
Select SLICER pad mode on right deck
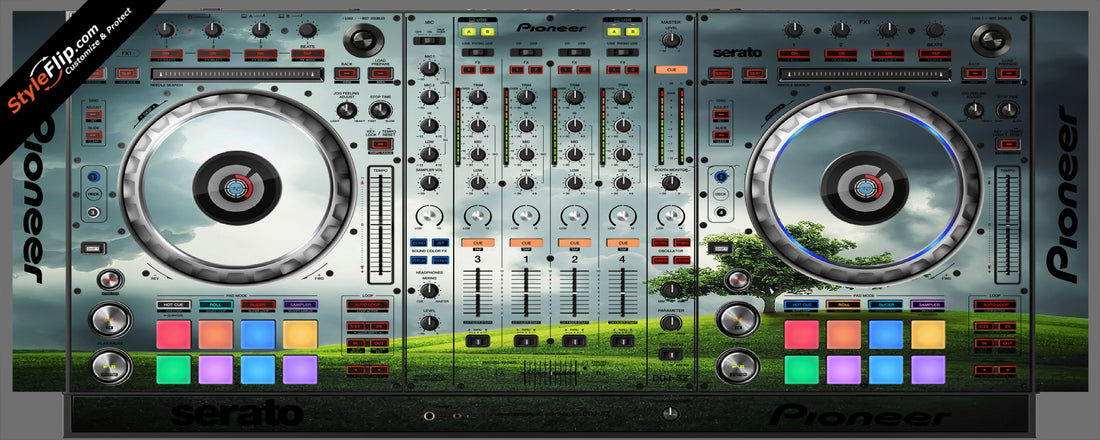coord(885,305)
